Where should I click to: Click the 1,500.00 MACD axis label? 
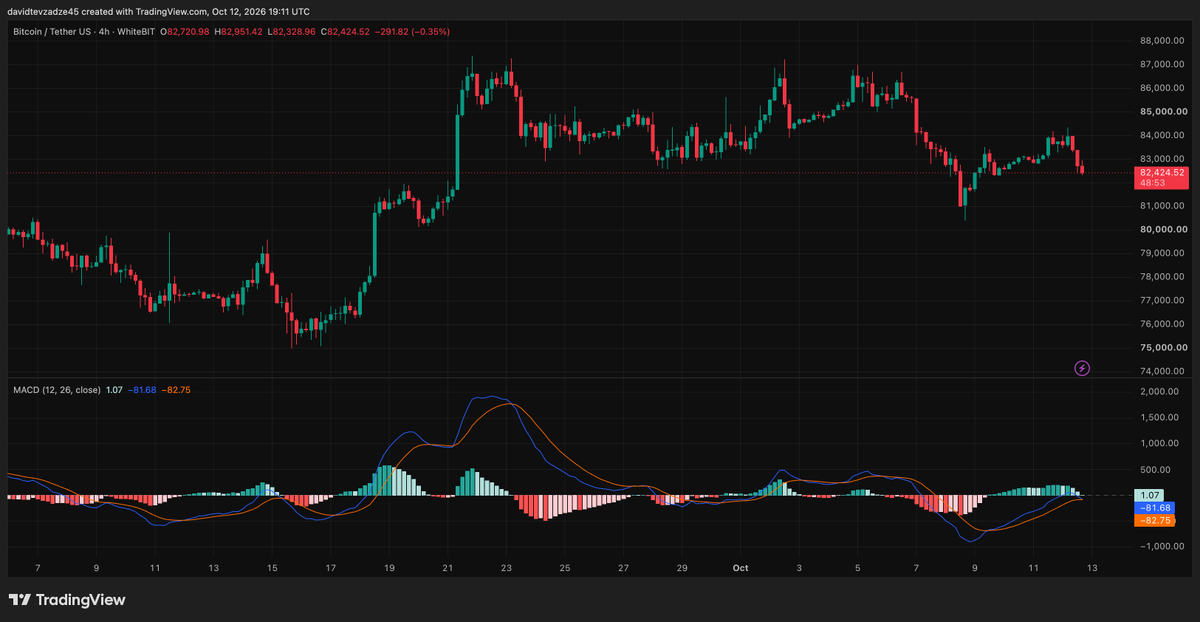(1160, 418)
